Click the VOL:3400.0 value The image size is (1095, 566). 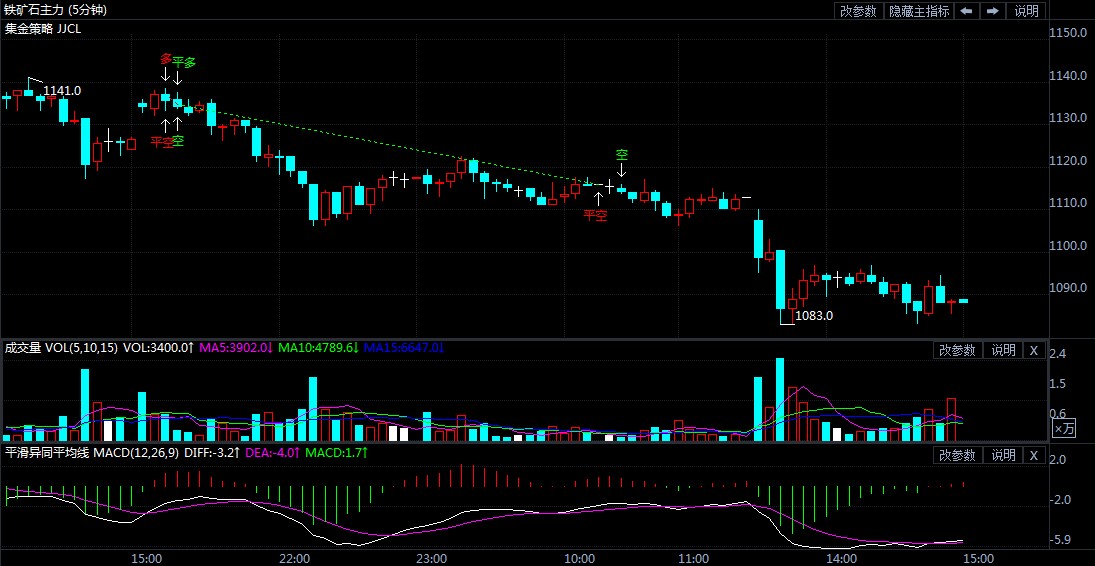pyautogui.click(x=159, y=347)
